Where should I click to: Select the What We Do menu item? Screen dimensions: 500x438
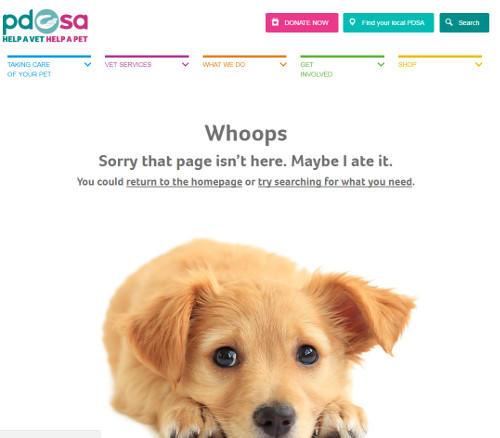pos(224,65)
